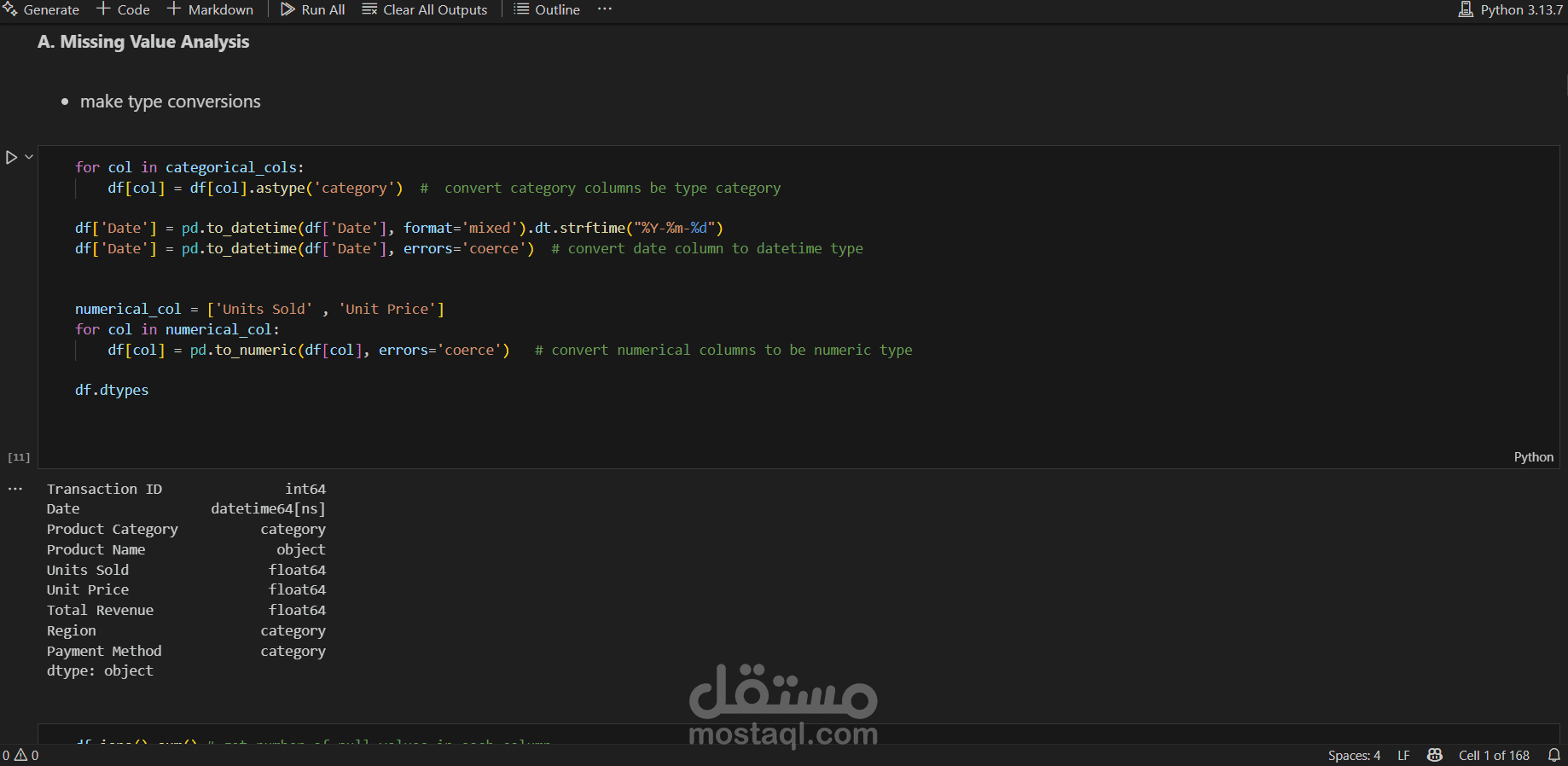Screen dimensions: 1568x766
Task: Change end of line sequence LF
Action: pyautogui.click(x=1403, y=755)
